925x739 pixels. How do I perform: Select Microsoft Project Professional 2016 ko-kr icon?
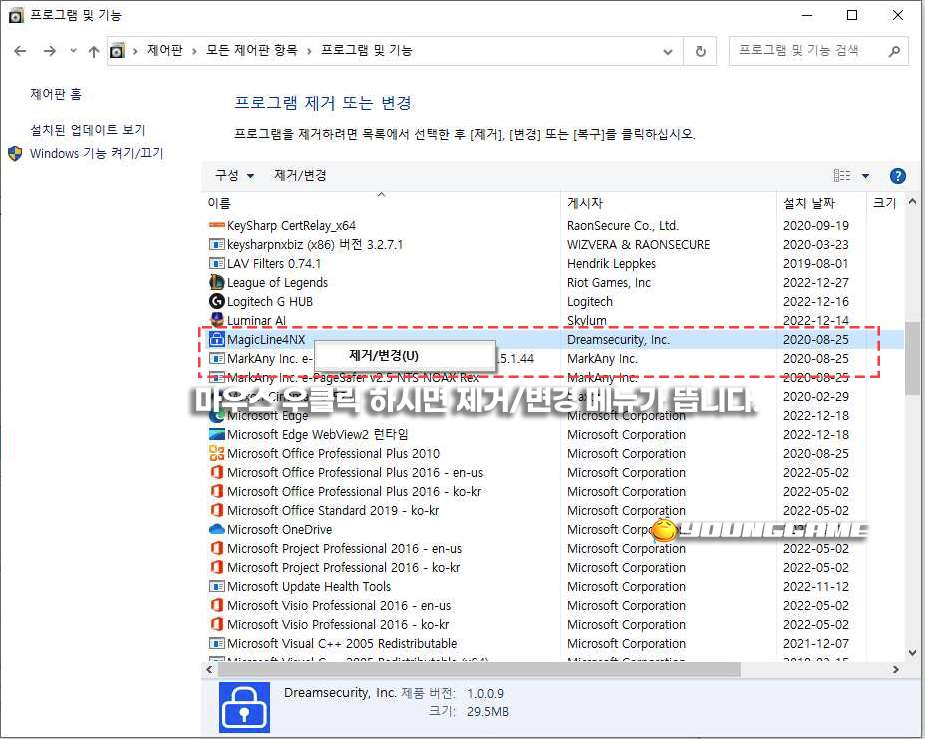(217, 567)
